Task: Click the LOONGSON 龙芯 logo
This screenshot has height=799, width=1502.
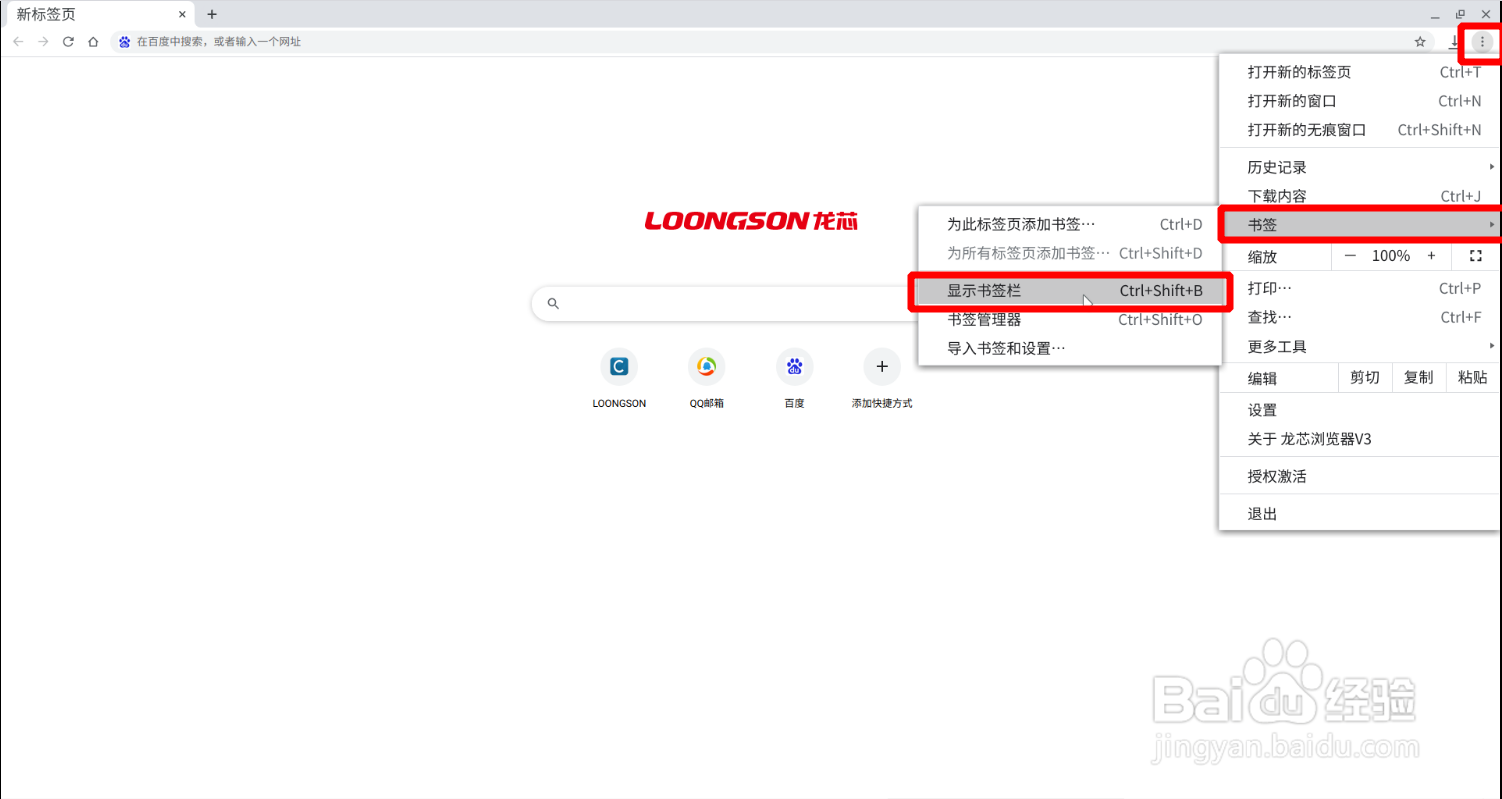Action: pyautogui.click(x=751, y=220)
